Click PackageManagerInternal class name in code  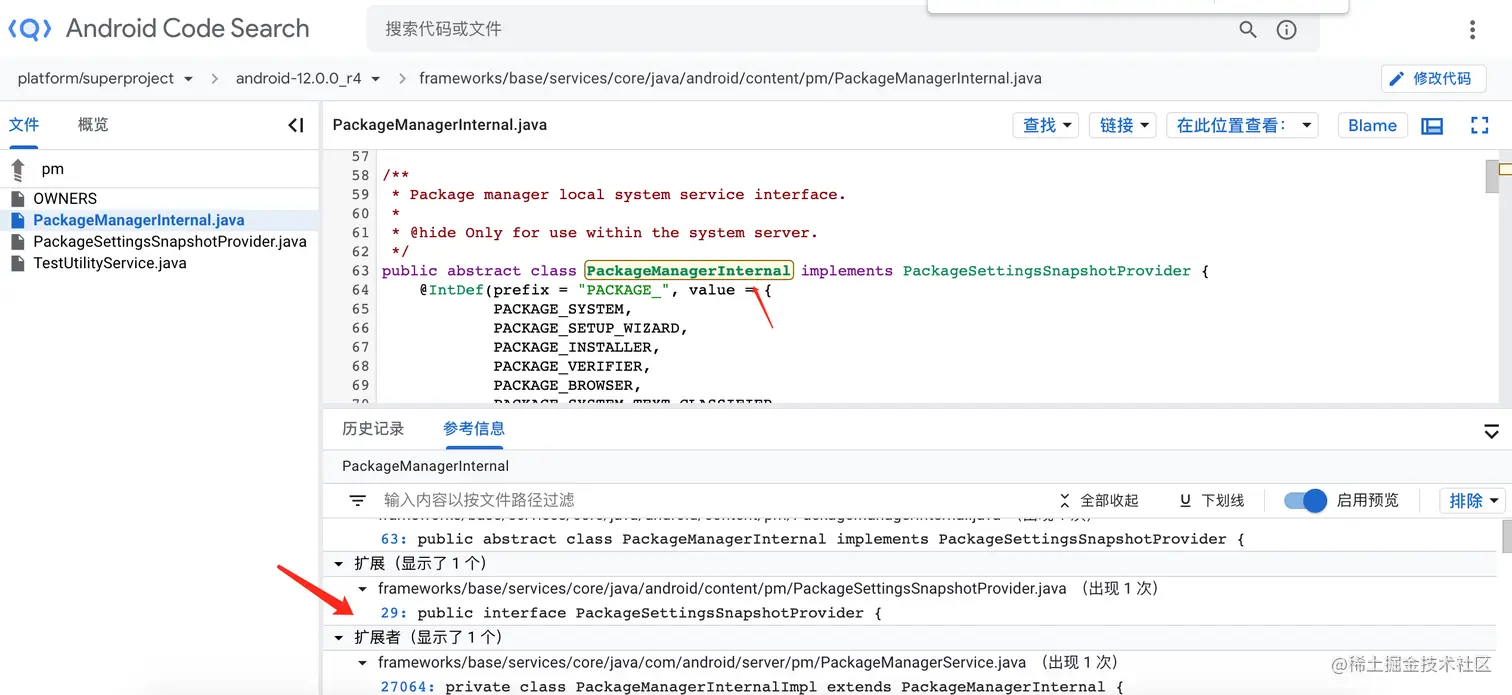click(x=689, y=271)
